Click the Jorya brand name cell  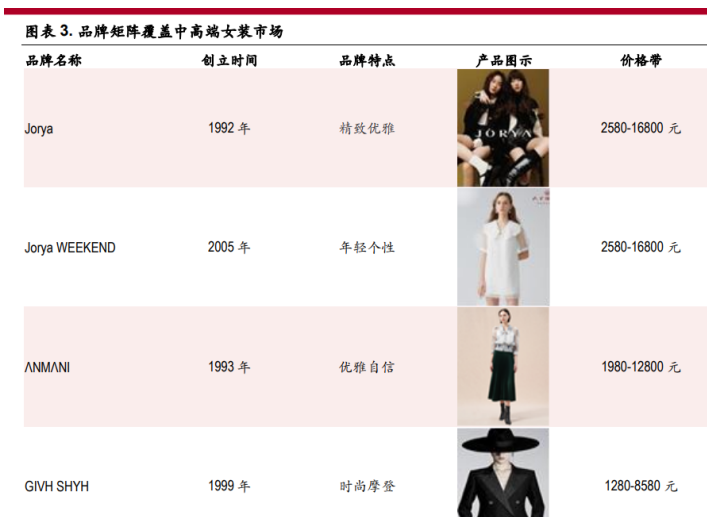click(x=39, y=129)
